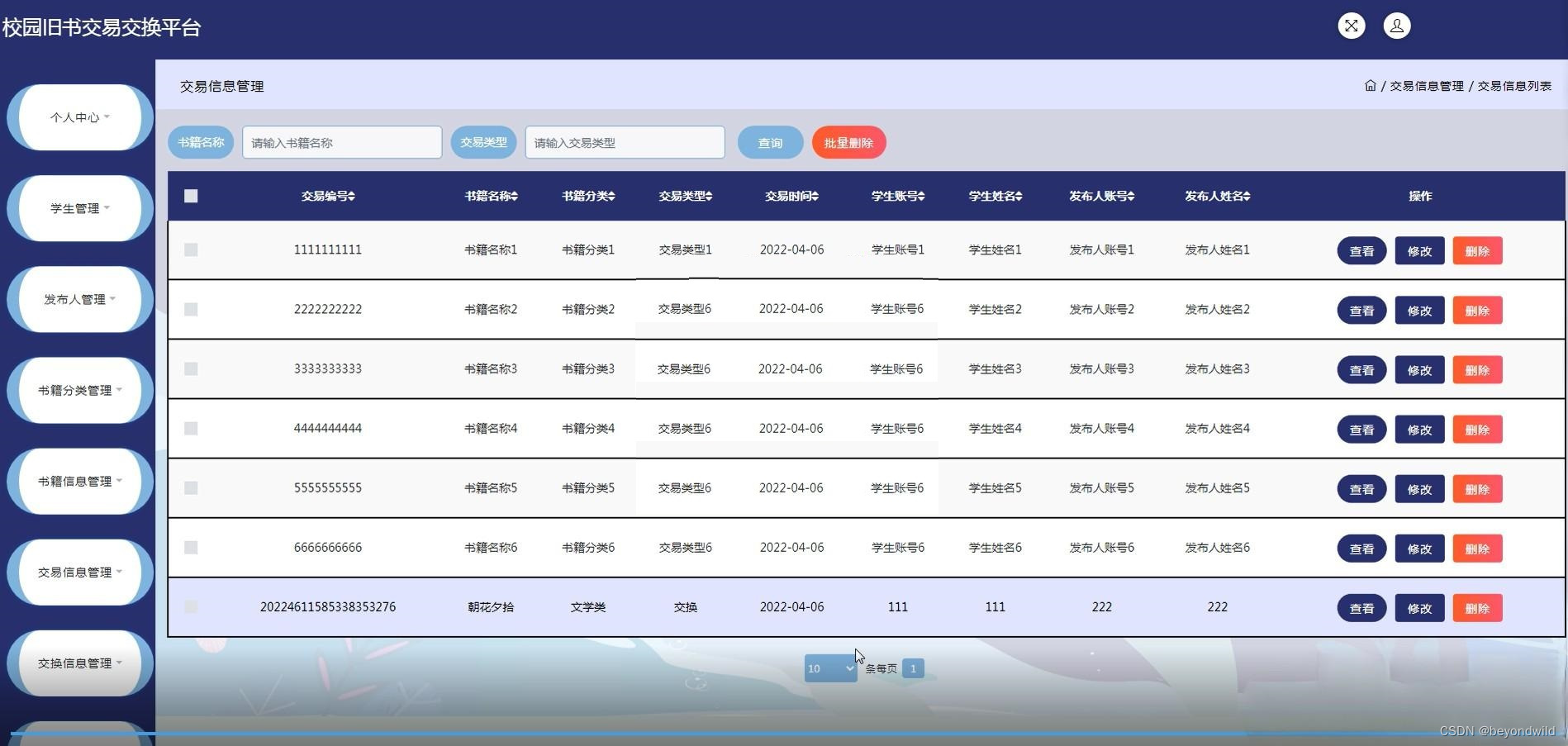This screenshot has height=746, width=1568.
Task: Sort the table by 书籍分类 column
Action: (x=587, y=196)
